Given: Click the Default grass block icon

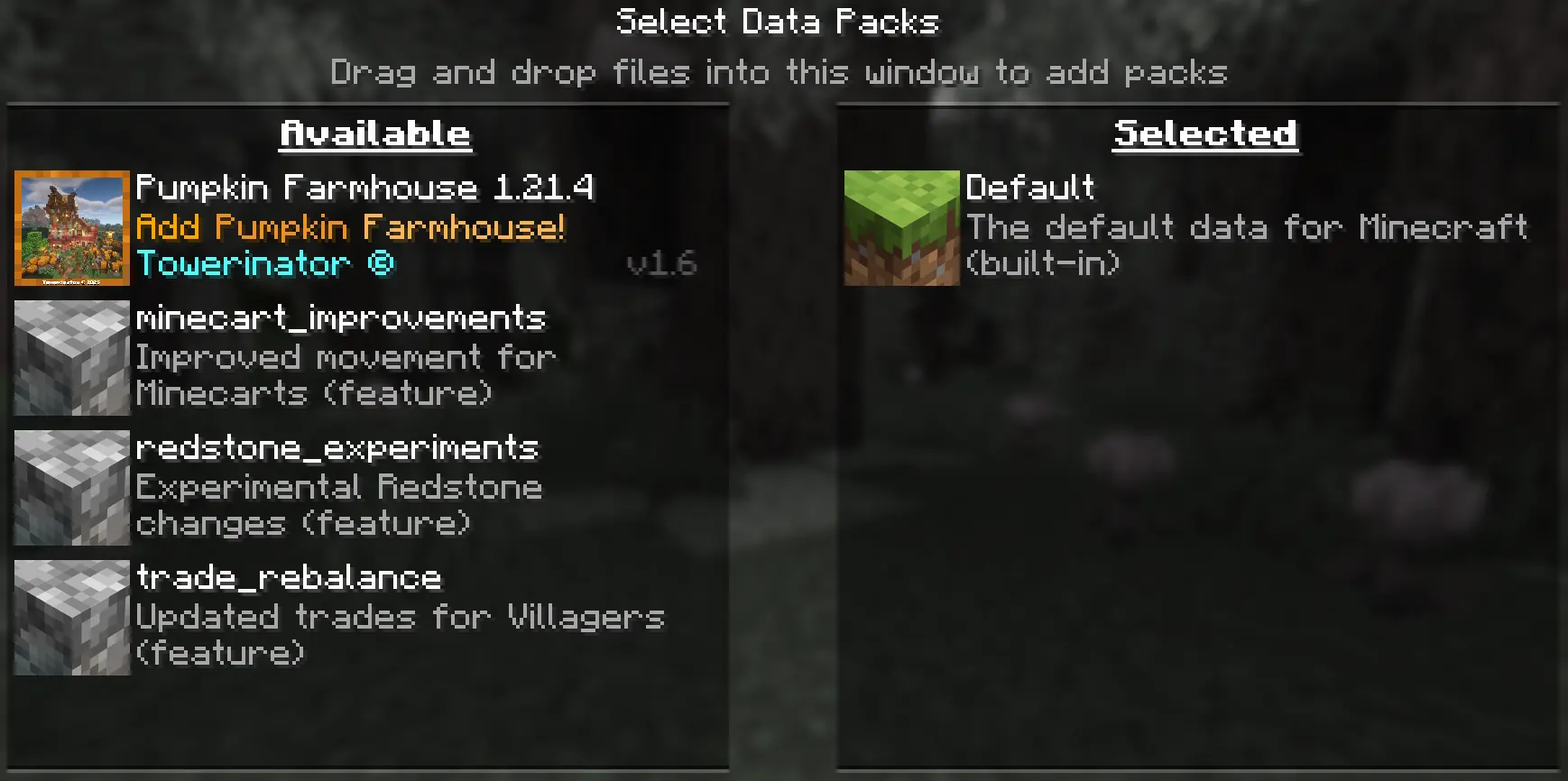Looking at the screenshot, I should pos(902,228).
